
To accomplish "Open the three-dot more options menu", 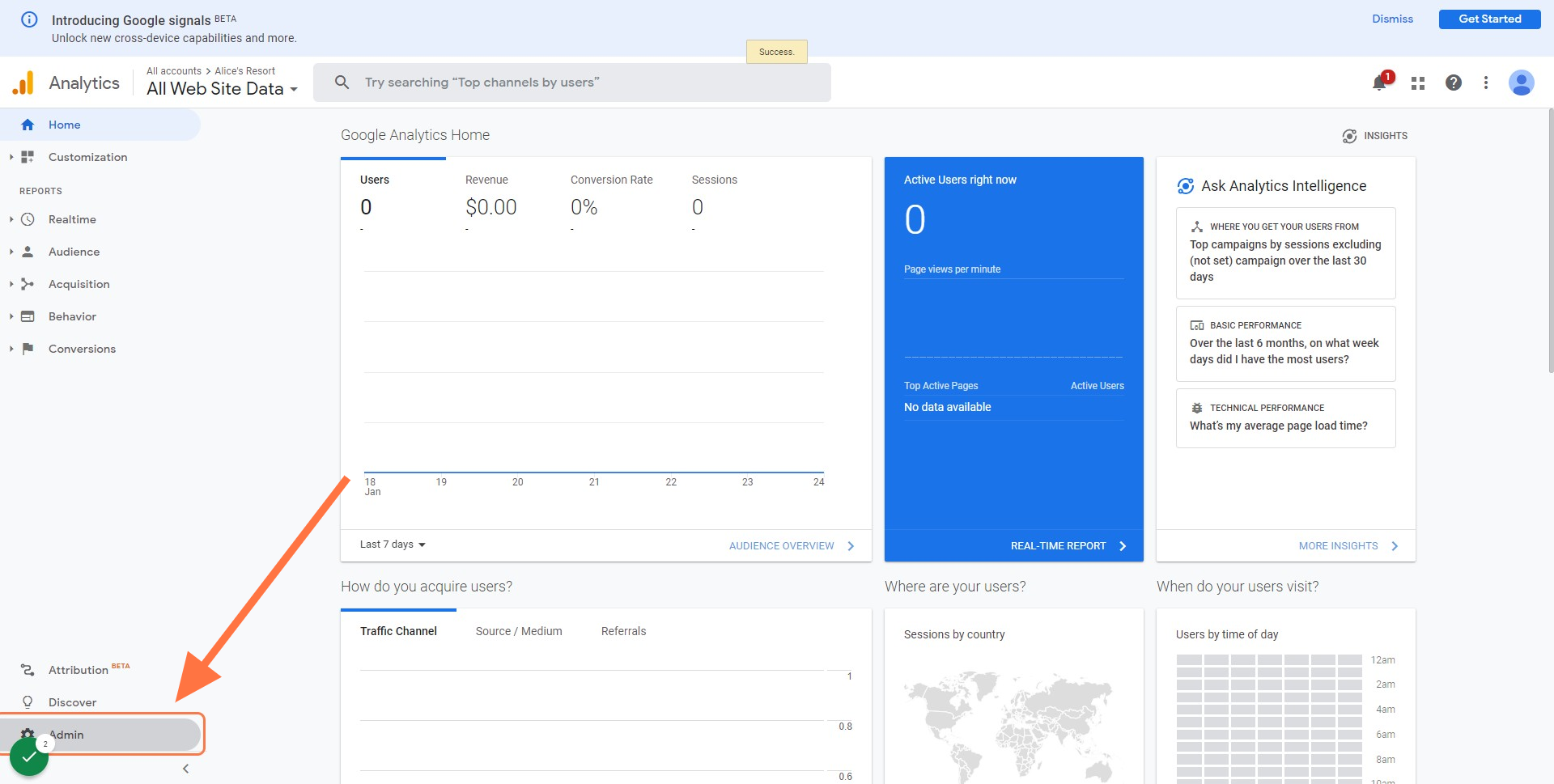I will (x=1486, y=83).
